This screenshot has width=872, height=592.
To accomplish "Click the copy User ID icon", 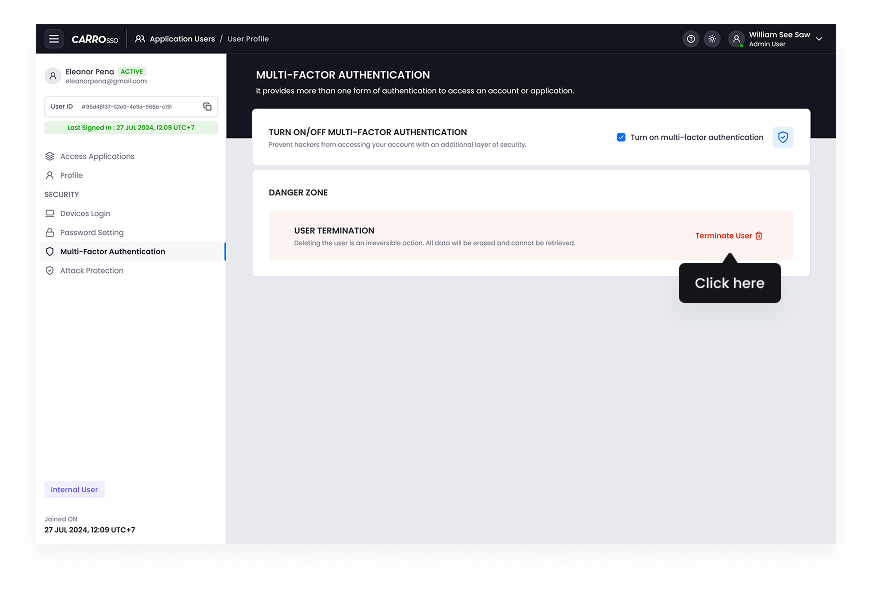I will [209, 106].
